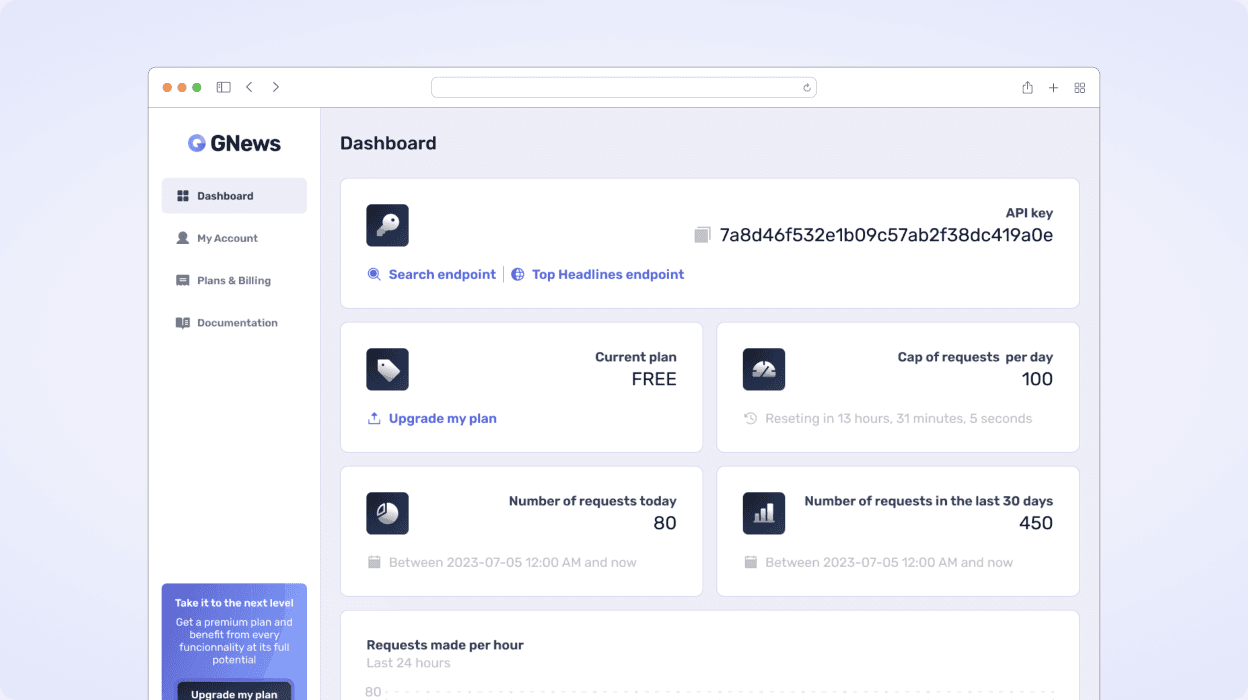Click the browser back navigation arrow
Viewport: 1248px width, 700px height.
click(x=250, y=87)
